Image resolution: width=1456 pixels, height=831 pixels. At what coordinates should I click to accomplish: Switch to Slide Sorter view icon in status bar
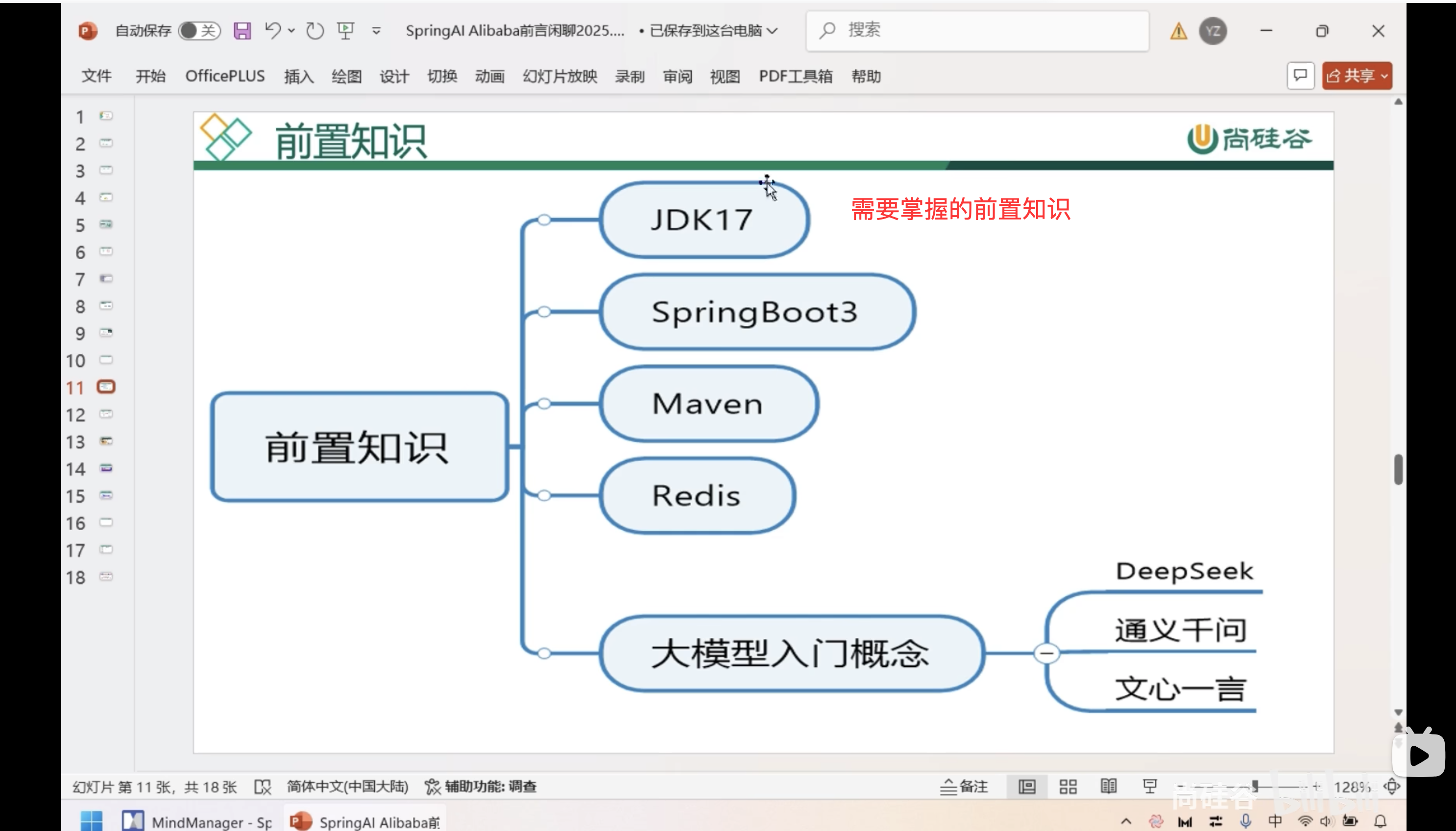1068,786
